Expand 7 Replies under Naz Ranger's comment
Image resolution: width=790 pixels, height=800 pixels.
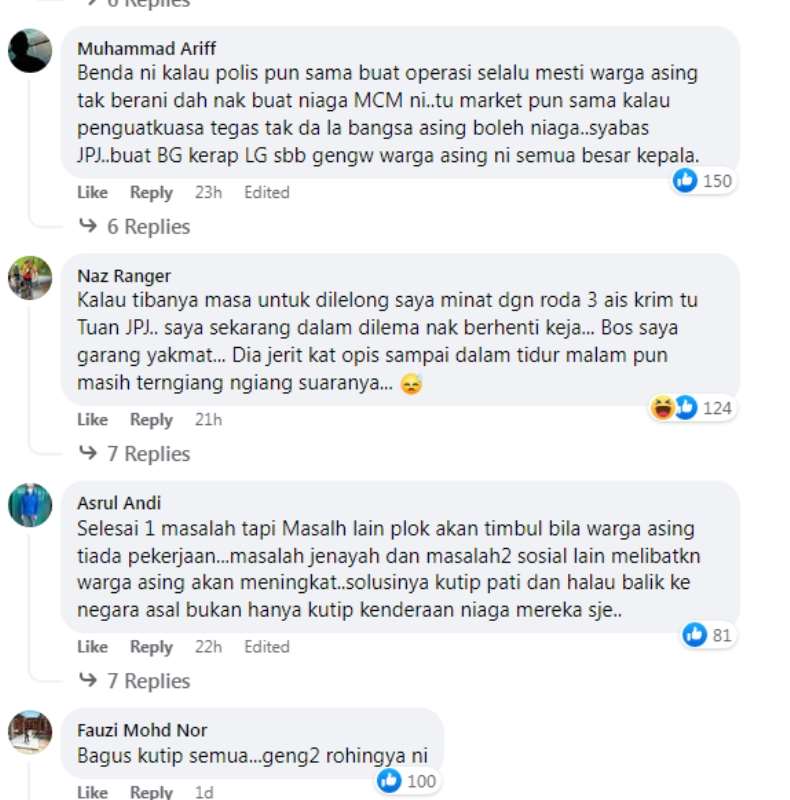(x=148, y=454)
